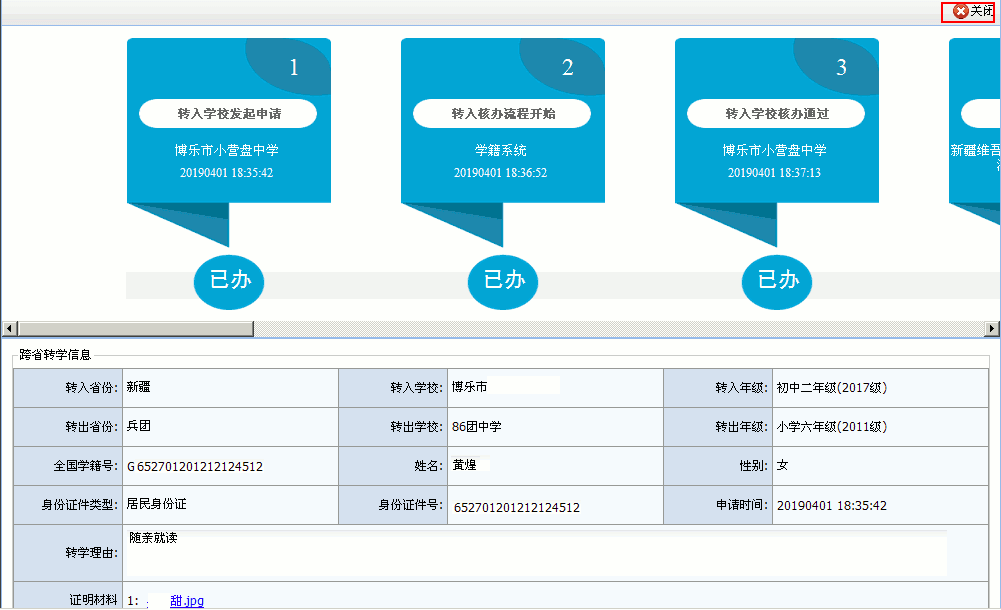Click the number 2 on the second card
This screenshot has height=610, width=1001.
(x=568, y=67)
